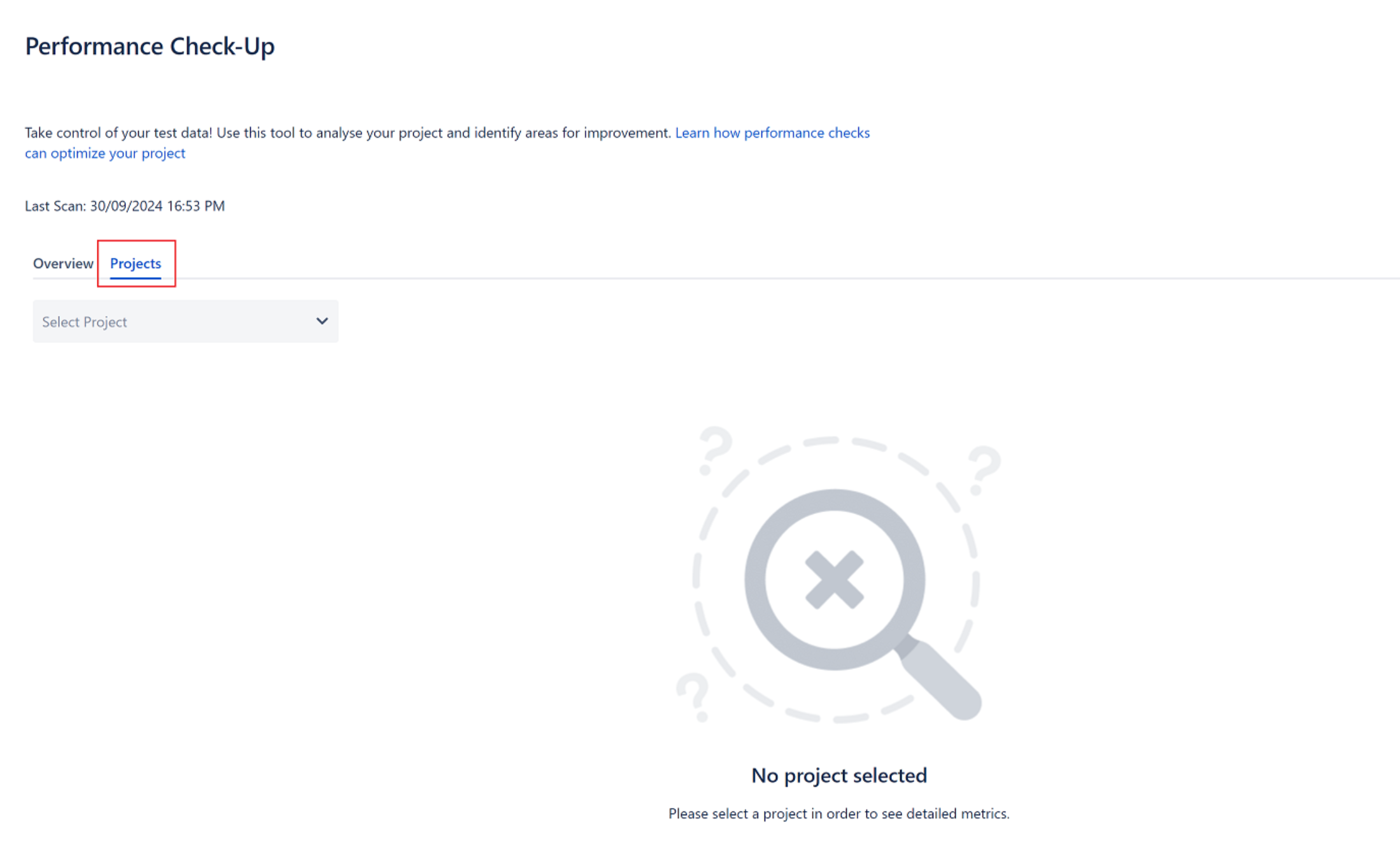Click the 'Please select a project' message
1400x863 pixels.
click(838, 813)
